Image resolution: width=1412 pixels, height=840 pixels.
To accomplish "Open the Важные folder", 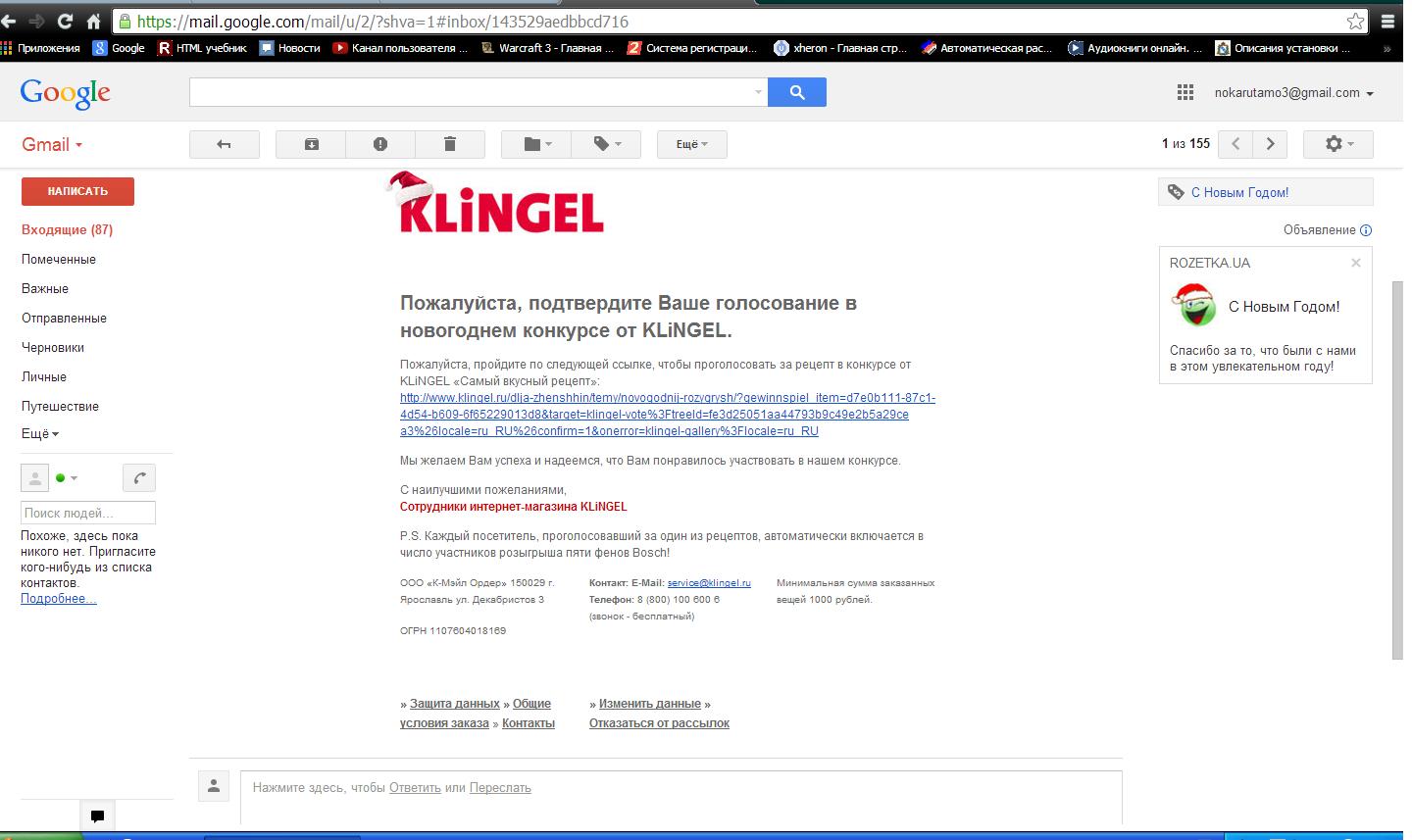I will click(45, 289).
